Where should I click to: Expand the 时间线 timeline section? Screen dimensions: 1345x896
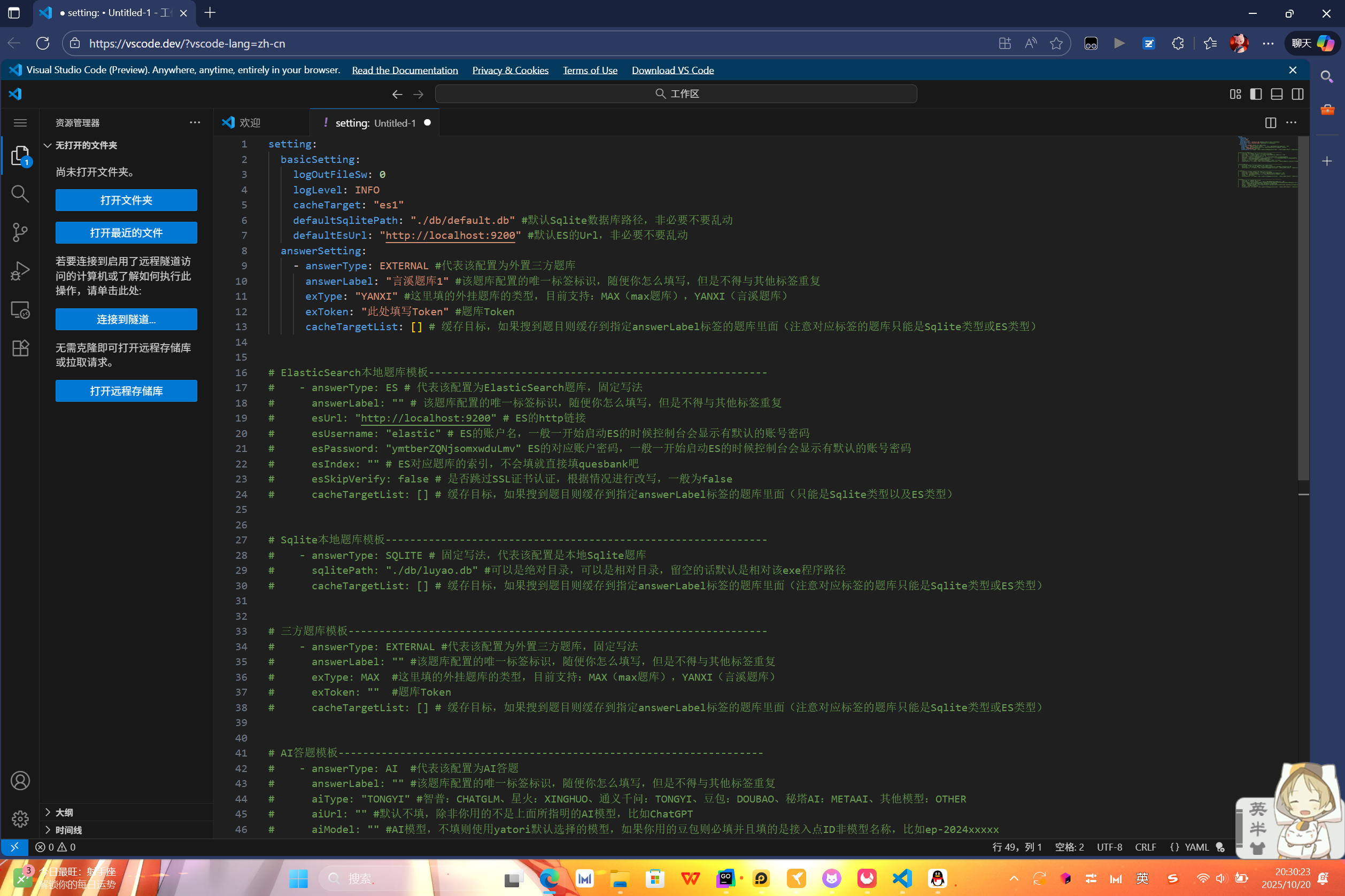coord(68,830)
